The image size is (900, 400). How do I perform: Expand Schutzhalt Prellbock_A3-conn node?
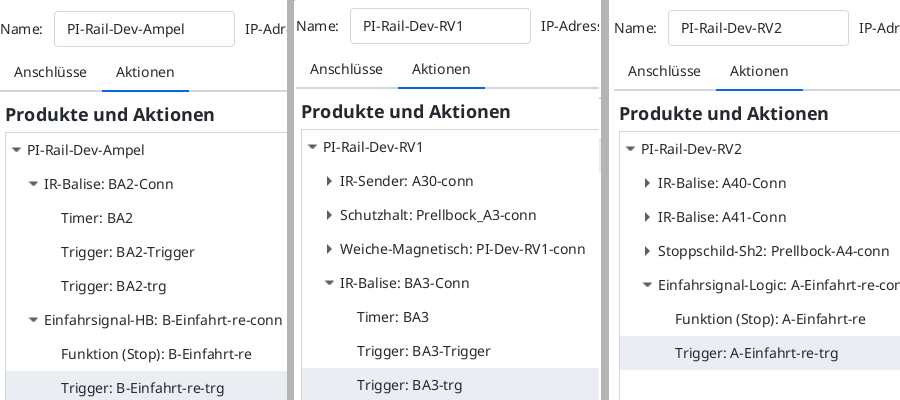[x=329, y=215]
